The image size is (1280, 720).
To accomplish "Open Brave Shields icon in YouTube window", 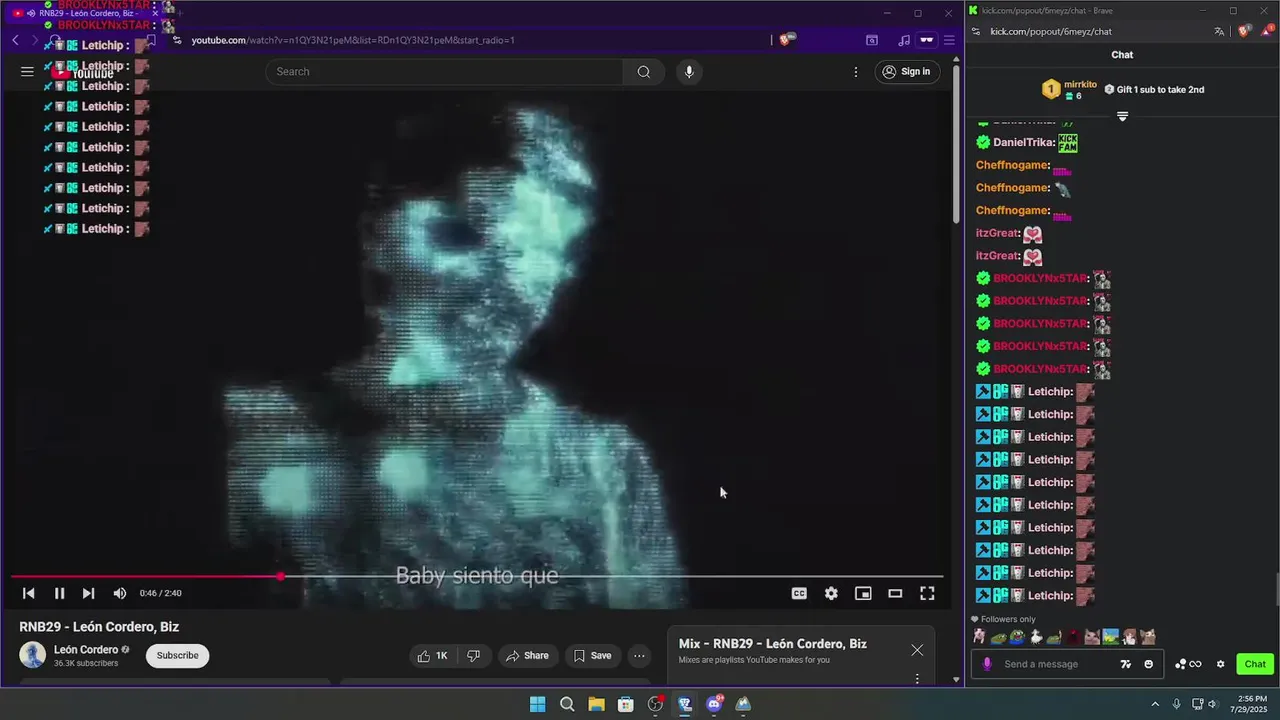I will [x=786, y=40].
